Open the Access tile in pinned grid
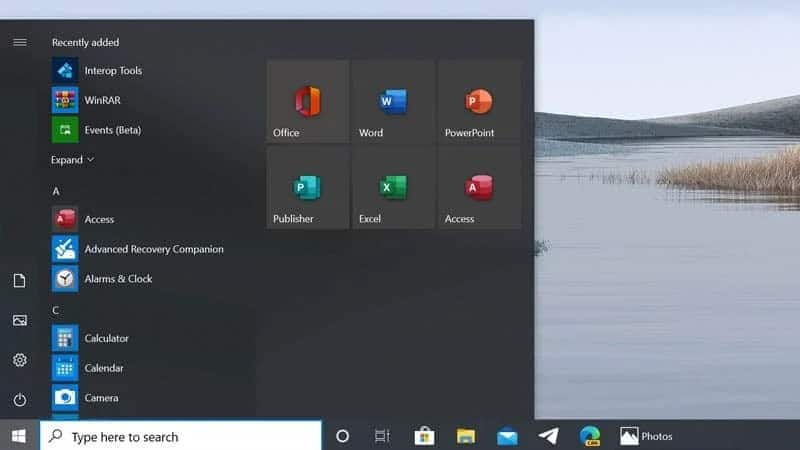This screenshot has width=800, height=450. point(480,187)
